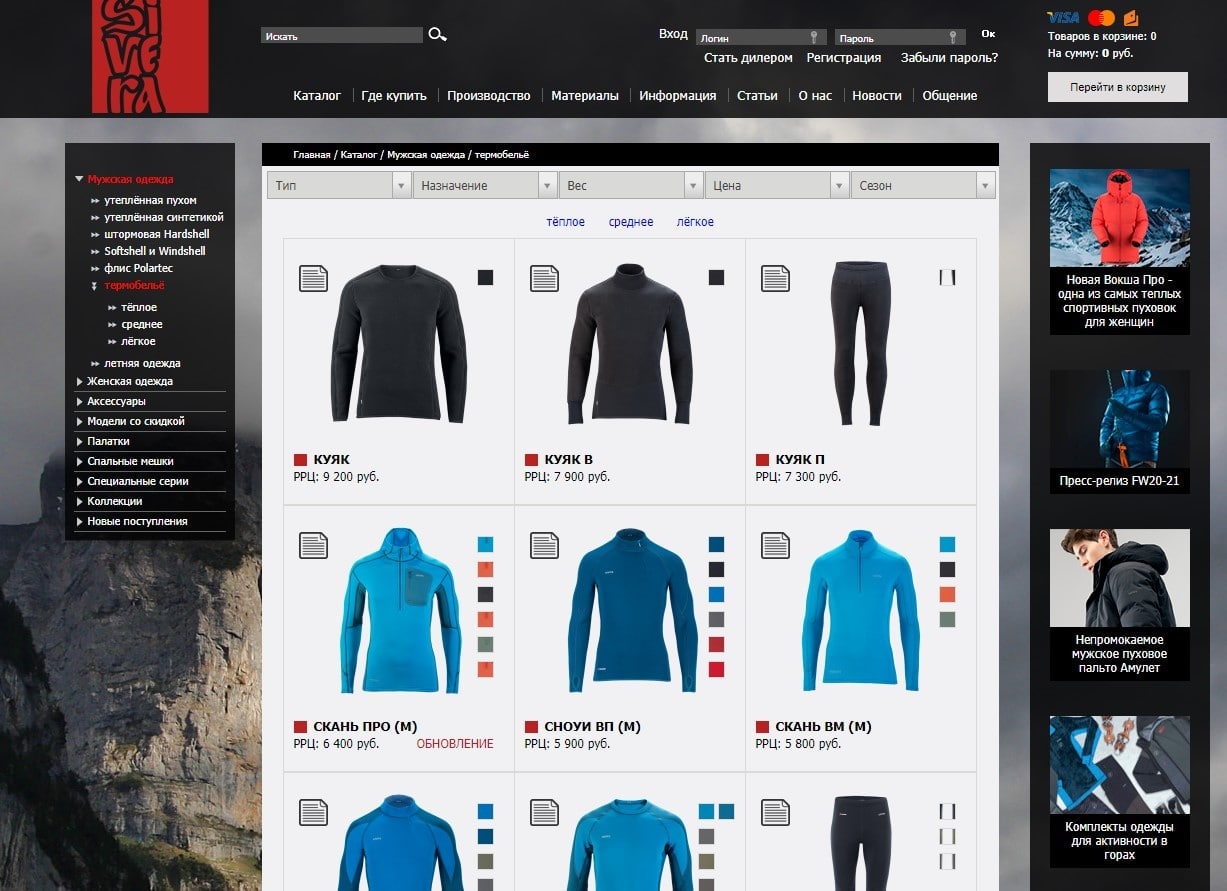Open the Производство menu item
Image resolution: width=1227 pixels, height=891 pixels.
[489, 96]
